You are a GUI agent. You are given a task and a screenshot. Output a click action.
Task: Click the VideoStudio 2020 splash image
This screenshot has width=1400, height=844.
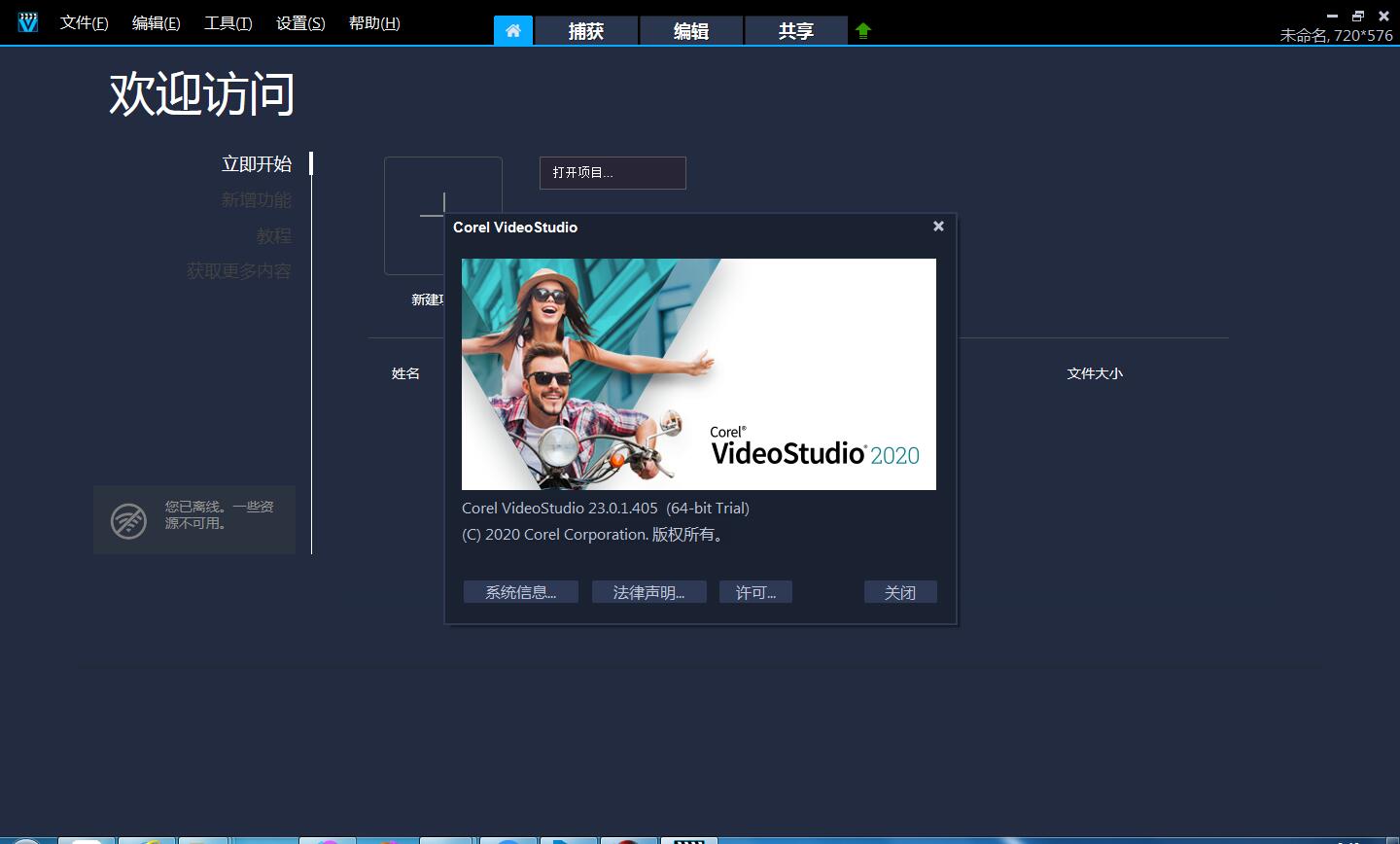tap(699, 373)
